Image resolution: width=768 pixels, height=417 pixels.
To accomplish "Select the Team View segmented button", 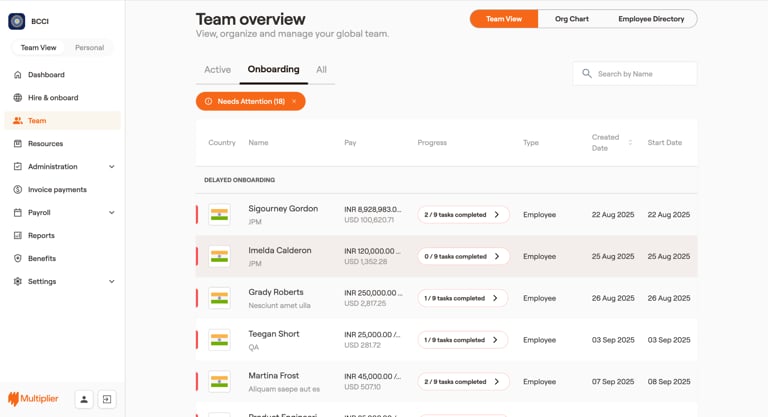I will 504,19.
